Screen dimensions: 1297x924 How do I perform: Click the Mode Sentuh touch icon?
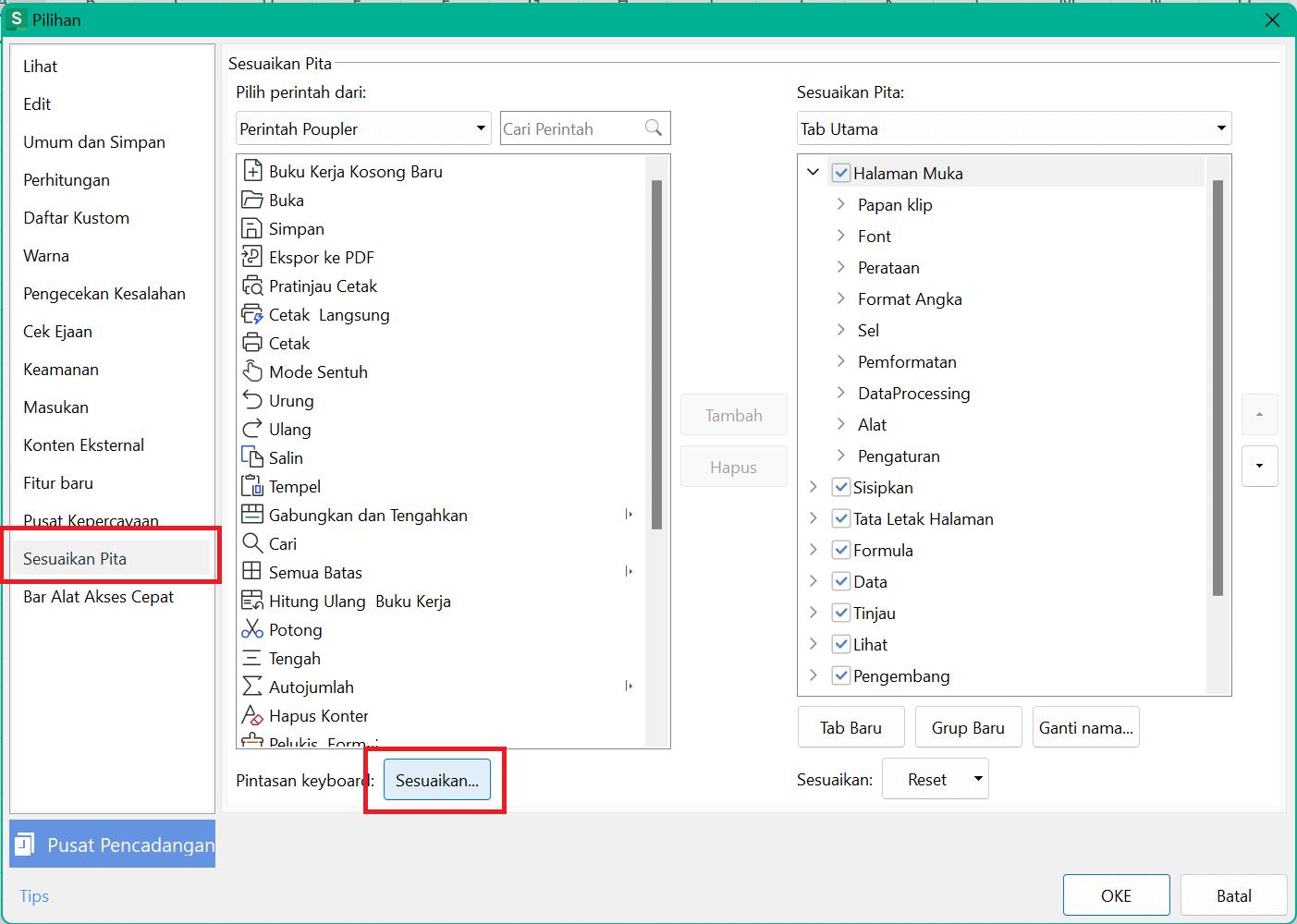(251, 371)
